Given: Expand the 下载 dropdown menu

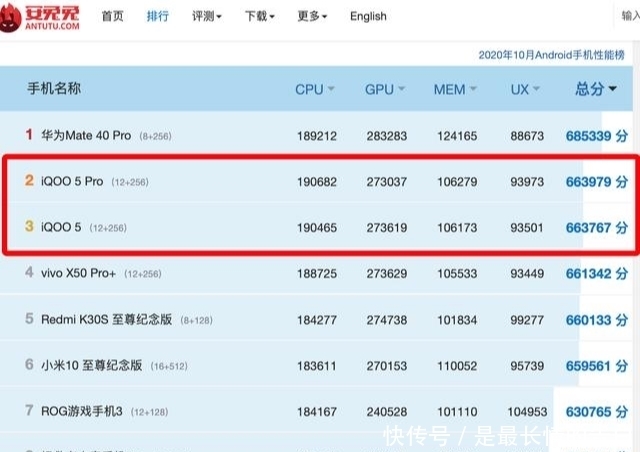Looking at the screenshot, I should coord(260,16).
